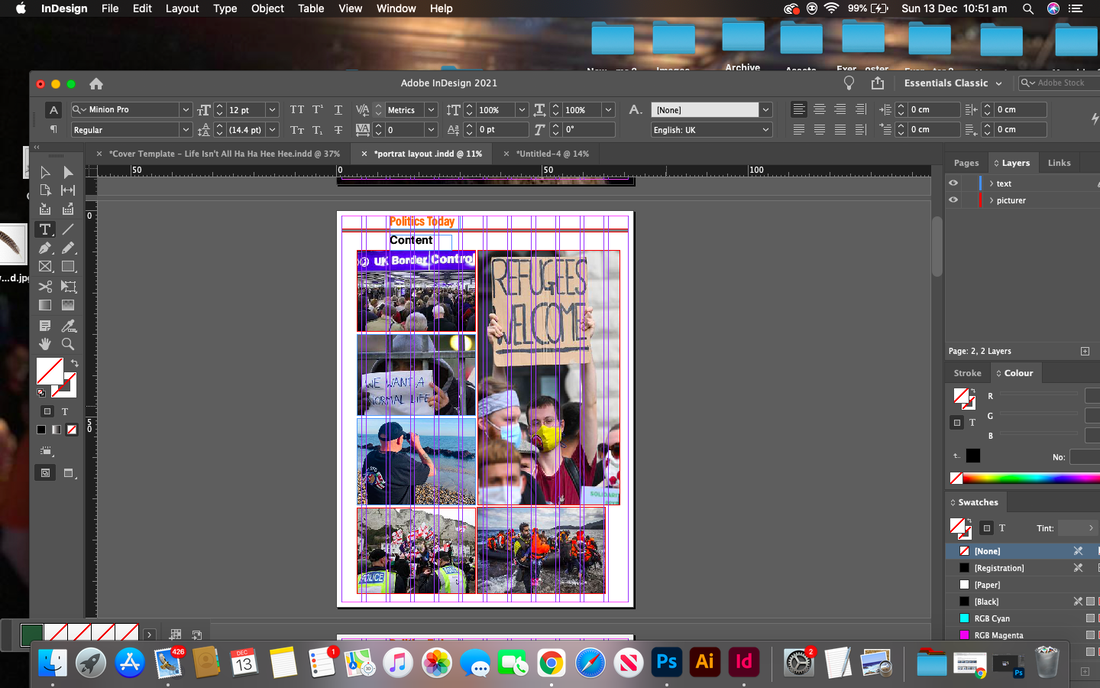Switch to the Links panel tab
This screenshot has width=1100, height=688.
[1059, 163]
